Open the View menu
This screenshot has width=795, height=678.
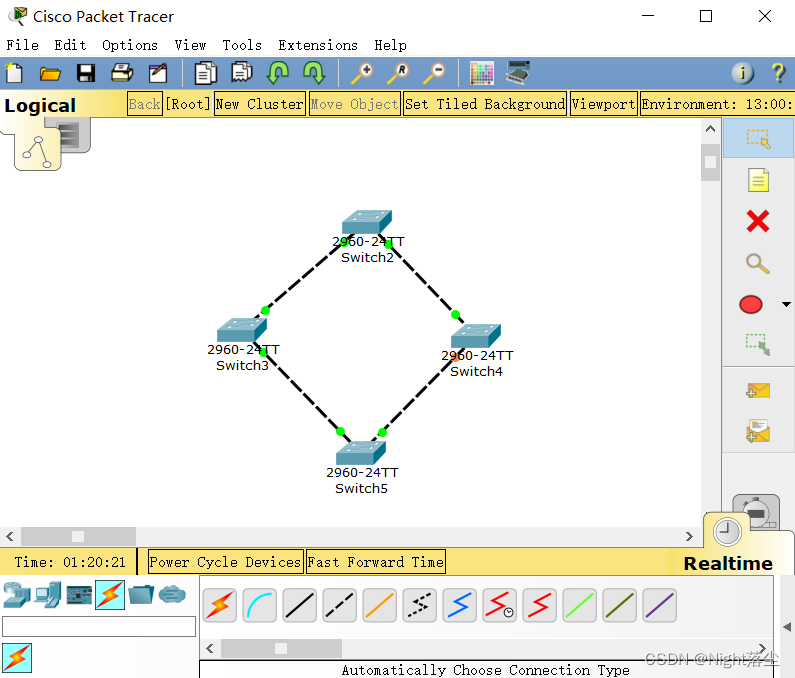(x=190, y=45)
